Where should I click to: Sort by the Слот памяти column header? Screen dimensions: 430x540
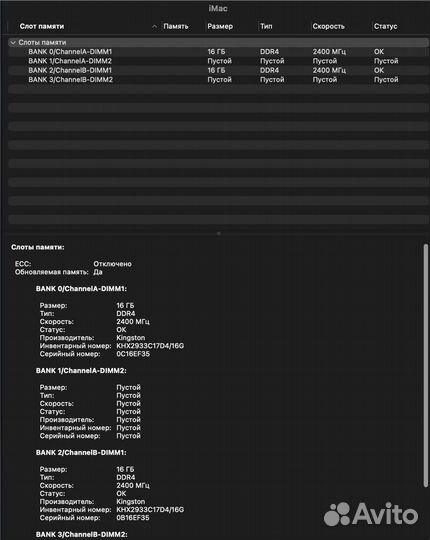pyautogui.click(x=42, y=27)
